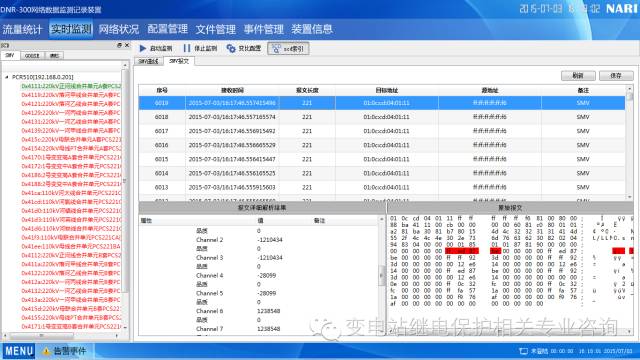Switch to 实时监测 in the top menu
This screenshot has height=360, width=640.
click(x=71, y=29)
